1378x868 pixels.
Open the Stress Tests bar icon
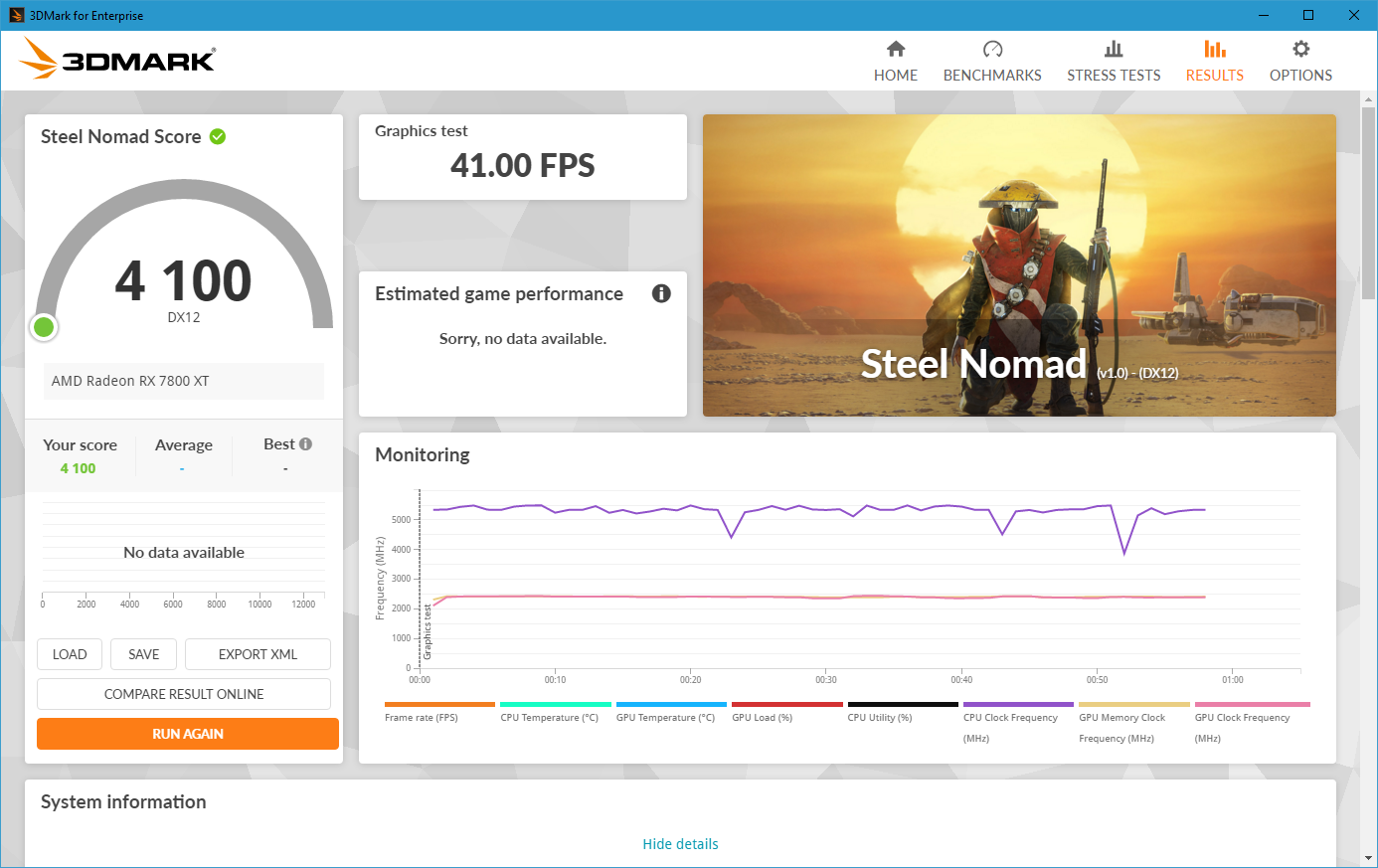(x=1114, y=49)
